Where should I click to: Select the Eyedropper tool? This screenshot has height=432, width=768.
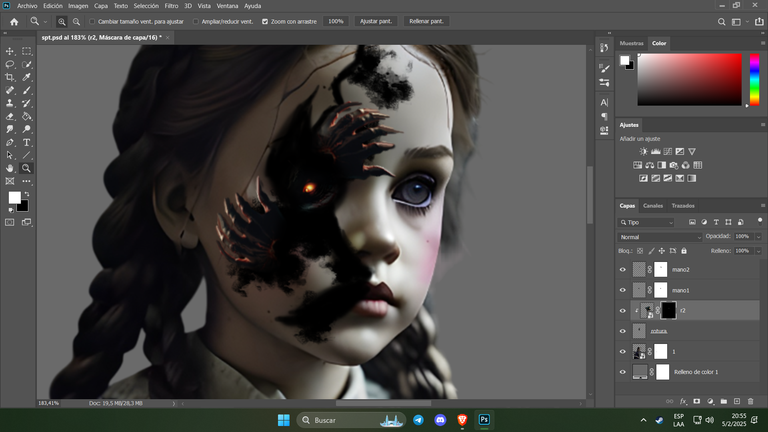tap(26, 77)
